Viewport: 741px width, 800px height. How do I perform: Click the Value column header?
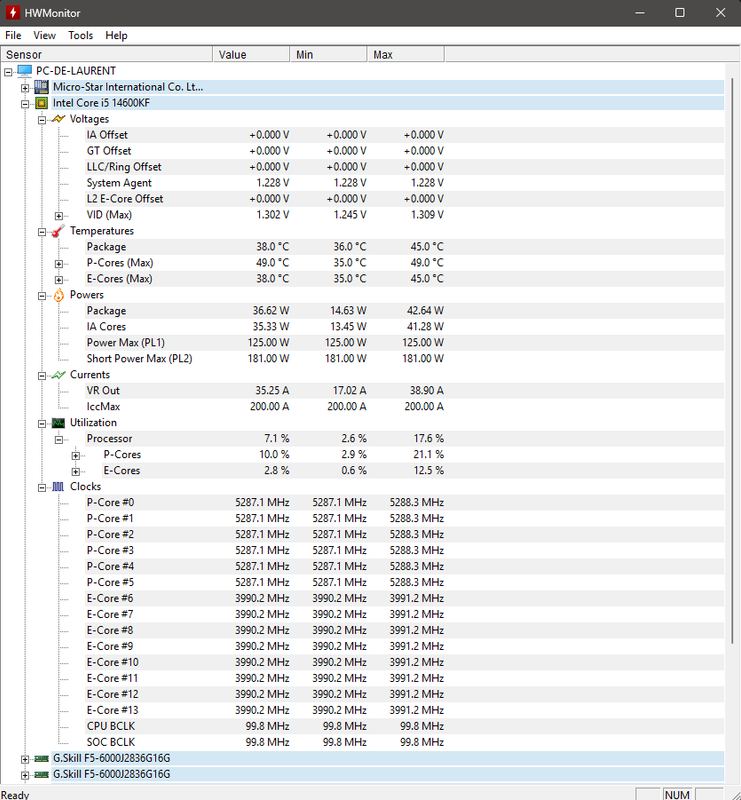click(x=251, y=54)
